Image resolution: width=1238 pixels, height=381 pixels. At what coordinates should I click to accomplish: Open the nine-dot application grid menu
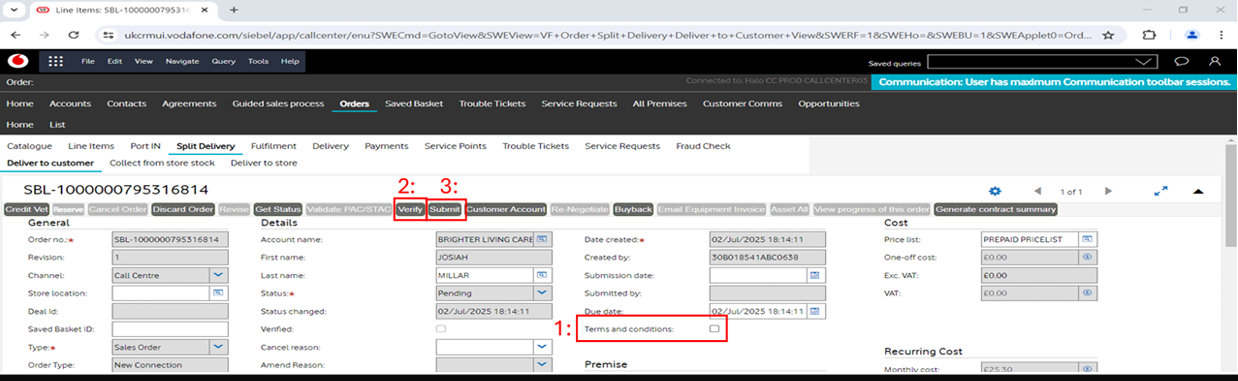tap(55, 61)
